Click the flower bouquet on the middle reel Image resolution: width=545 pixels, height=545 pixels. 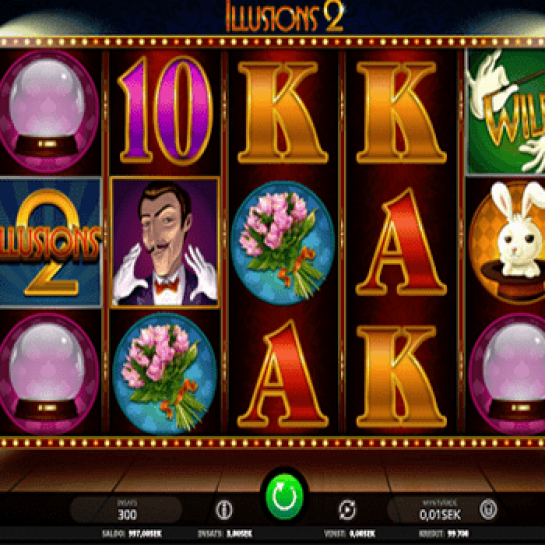pyautogui.click(x=283, y=243)
